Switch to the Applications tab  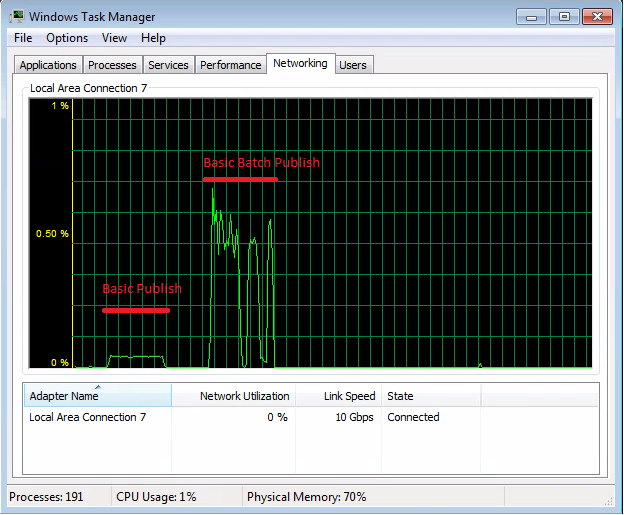[x=48, y=65]
